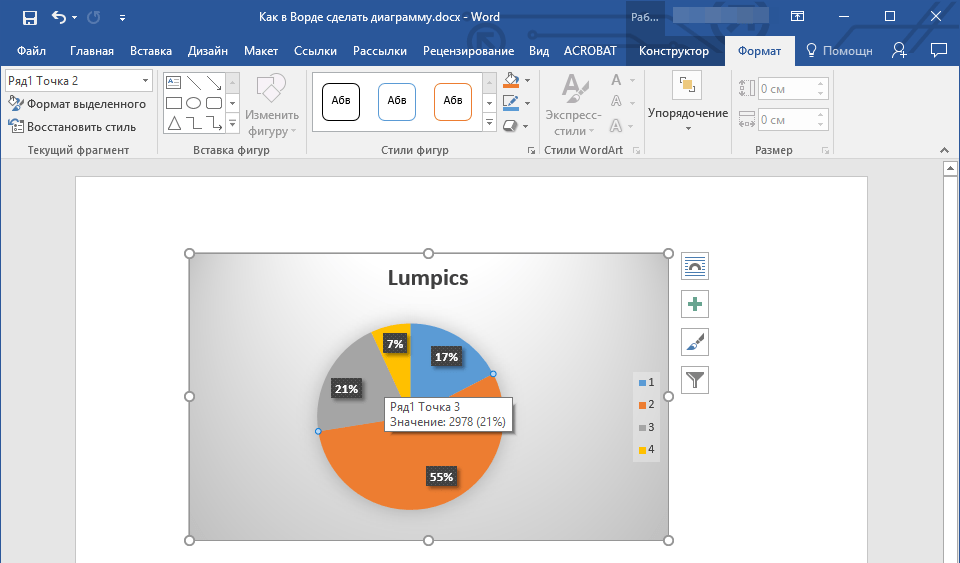Screen dimensions: 960x563
Task: Click the Save icon in quick access toolbar
Action: 29,17
